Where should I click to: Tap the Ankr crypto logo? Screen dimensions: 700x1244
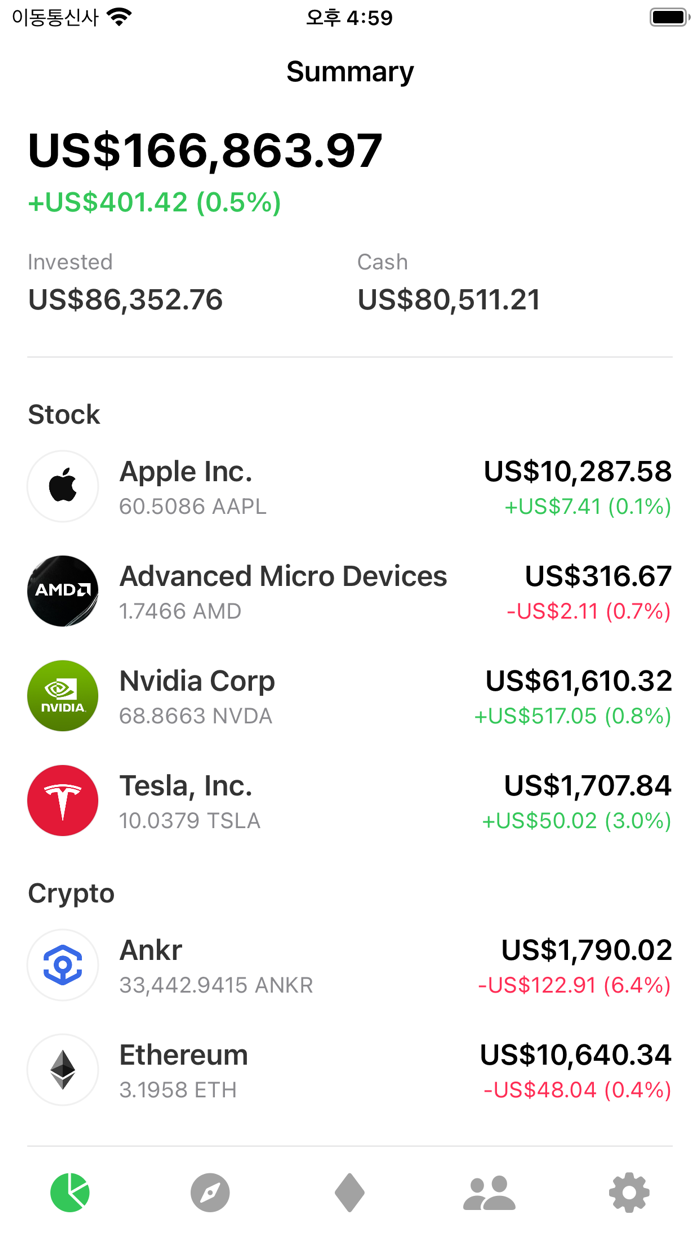[x=62, y=965]
